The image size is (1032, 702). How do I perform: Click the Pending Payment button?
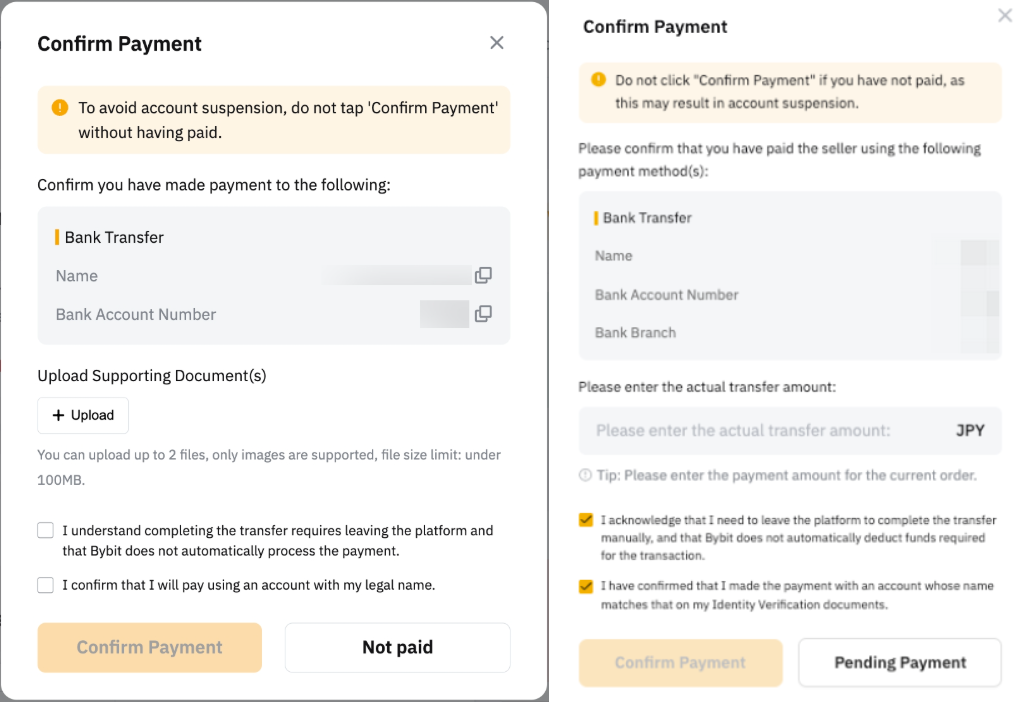899,662
